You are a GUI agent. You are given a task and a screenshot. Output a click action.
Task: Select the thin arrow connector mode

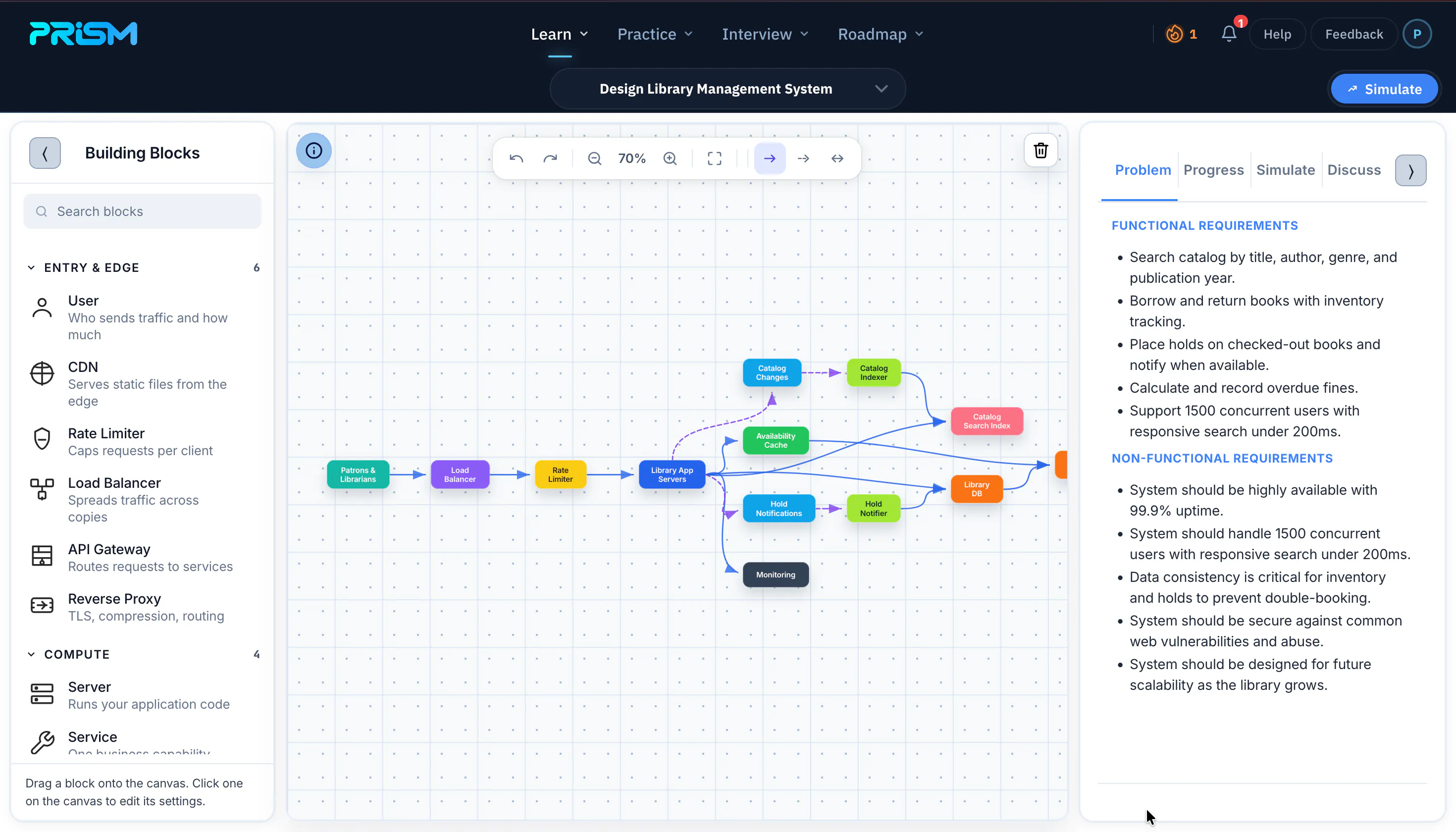point(803,158)
